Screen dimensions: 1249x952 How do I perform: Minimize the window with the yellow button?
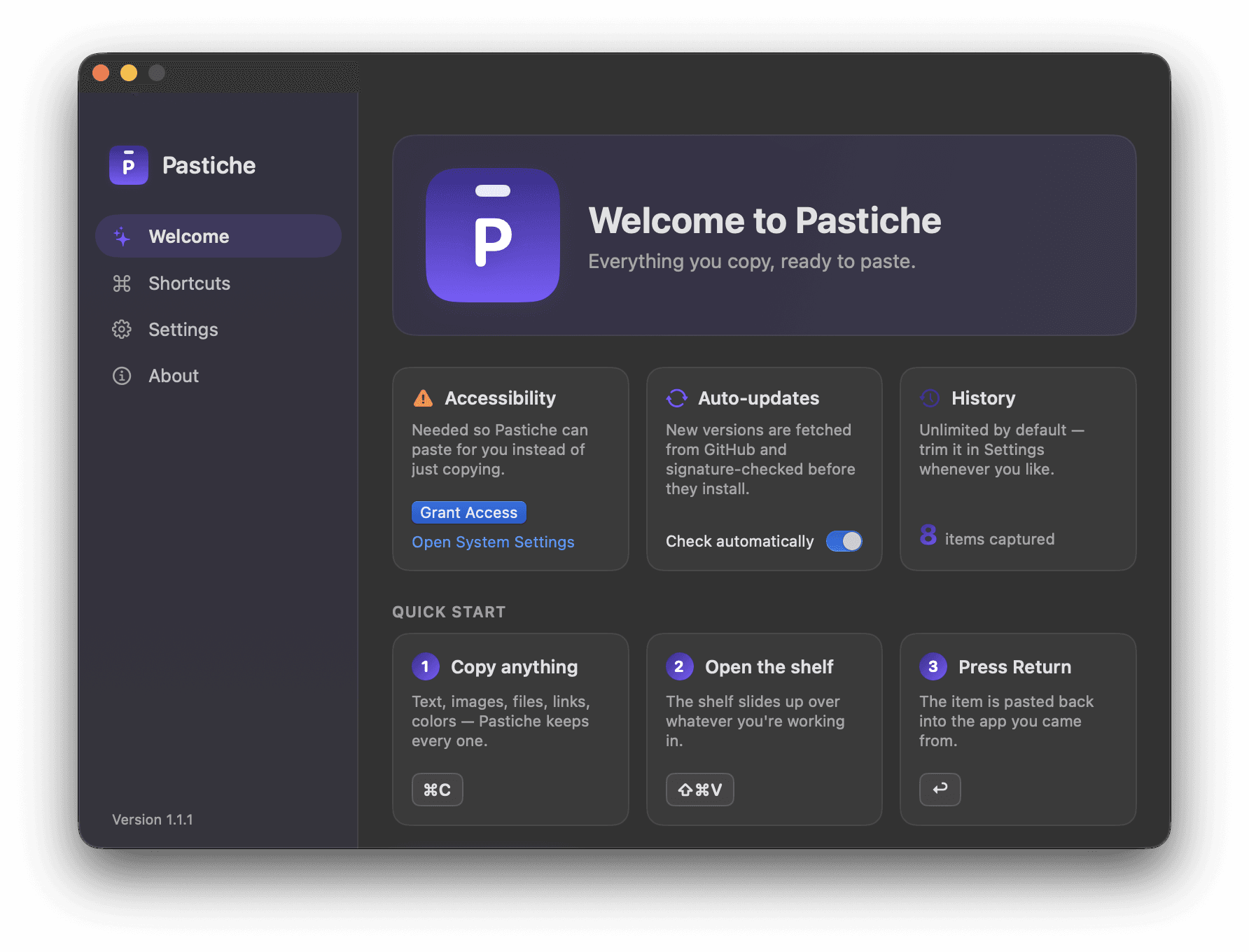tap(129, 73)
